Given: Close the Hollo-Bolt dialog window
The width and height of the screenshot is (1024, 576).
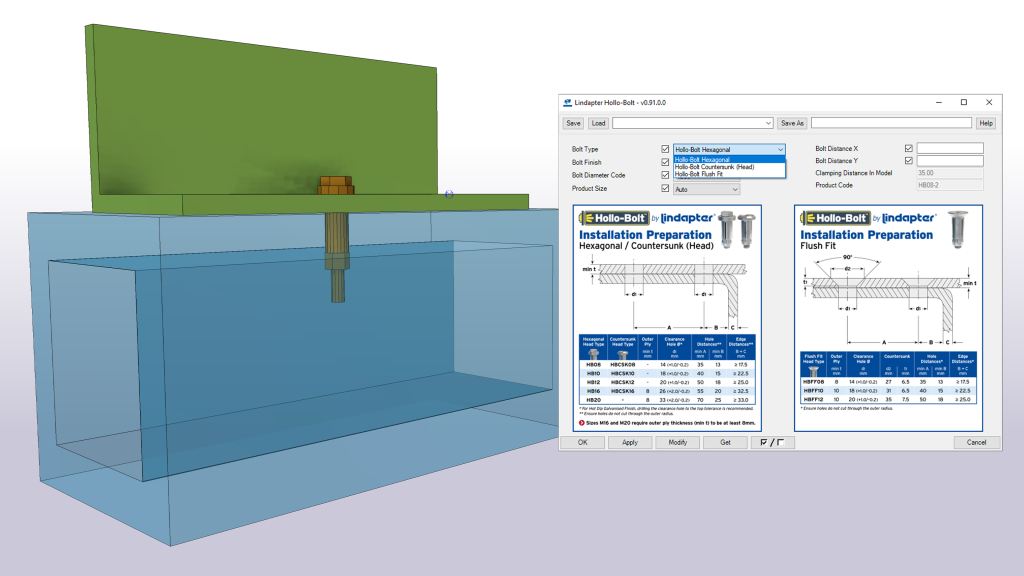Looking at the screenshot, I should click(x=988, y=102).
